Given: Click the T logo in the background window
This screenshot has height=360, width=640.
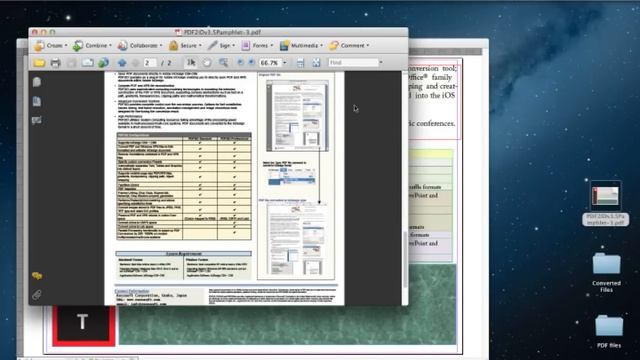Looking at the screenshot, I should click(x=84, y=325).
